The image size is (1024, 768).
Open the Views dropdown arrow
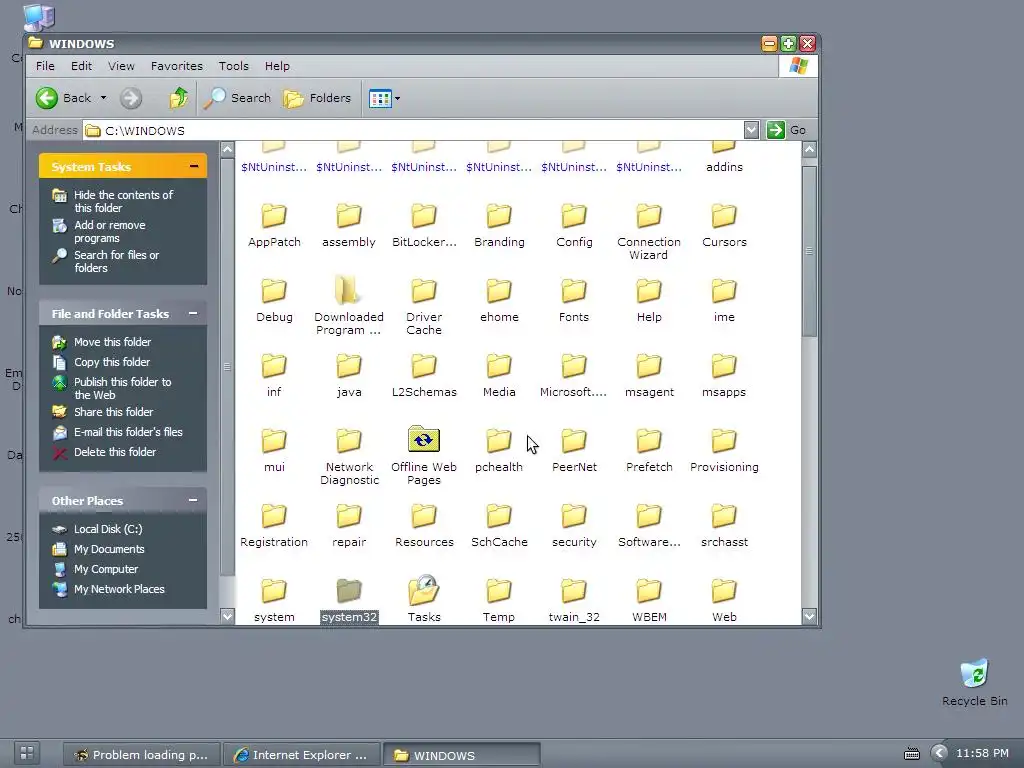point(398,99)
